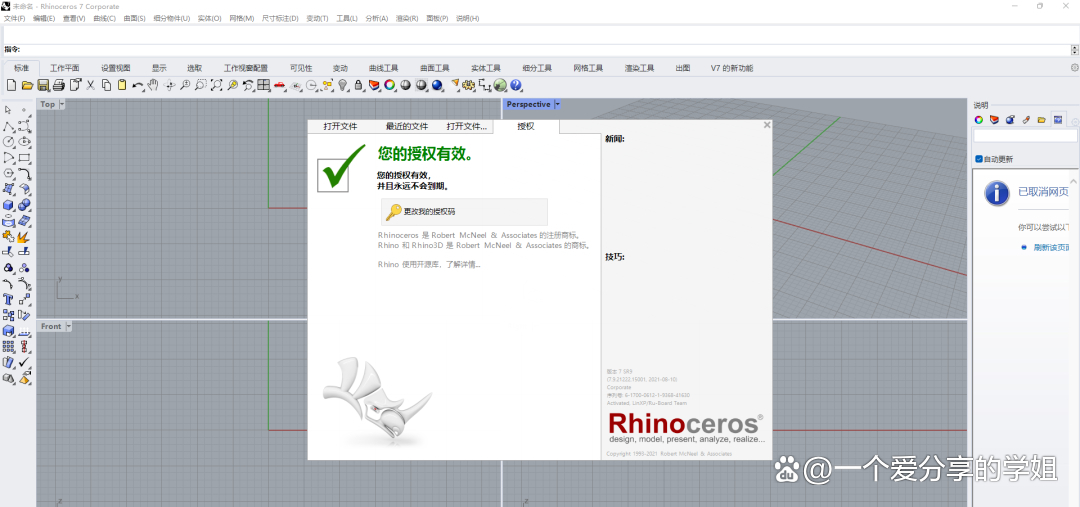The width and height of the screenshot is (1080, 507).
Task: Open the 说明(H) menu
Action: (x=468, y=18)
